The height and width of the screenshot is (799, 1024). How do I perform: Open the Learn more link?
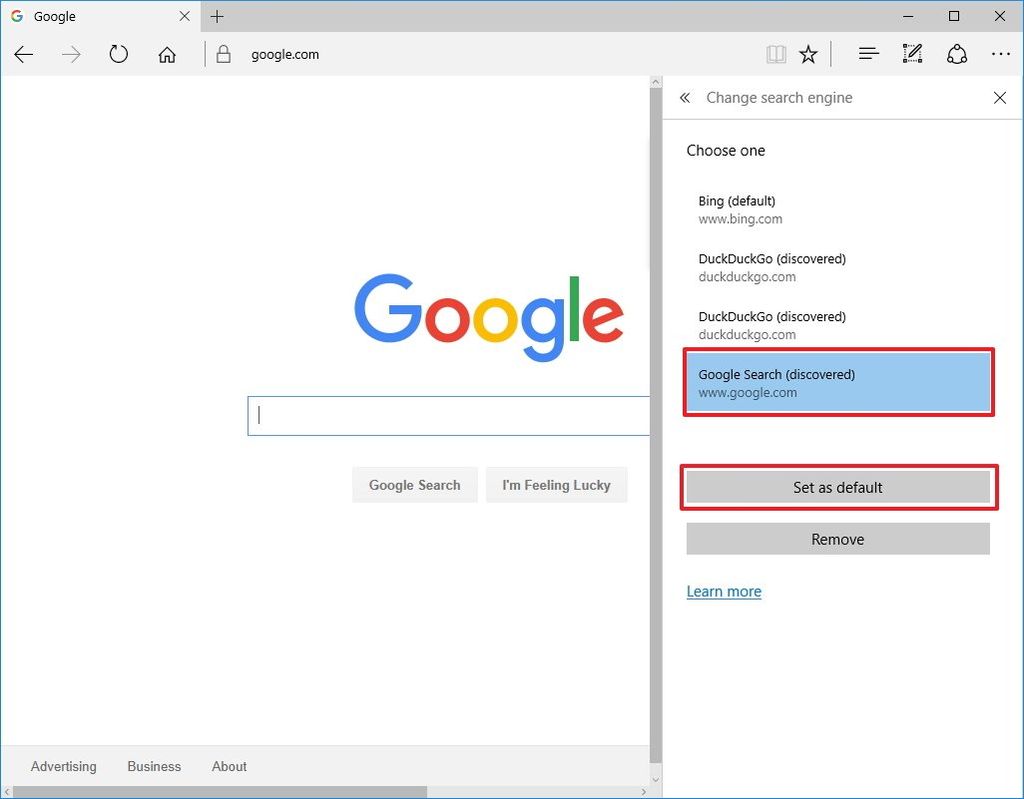coord(724,591)
